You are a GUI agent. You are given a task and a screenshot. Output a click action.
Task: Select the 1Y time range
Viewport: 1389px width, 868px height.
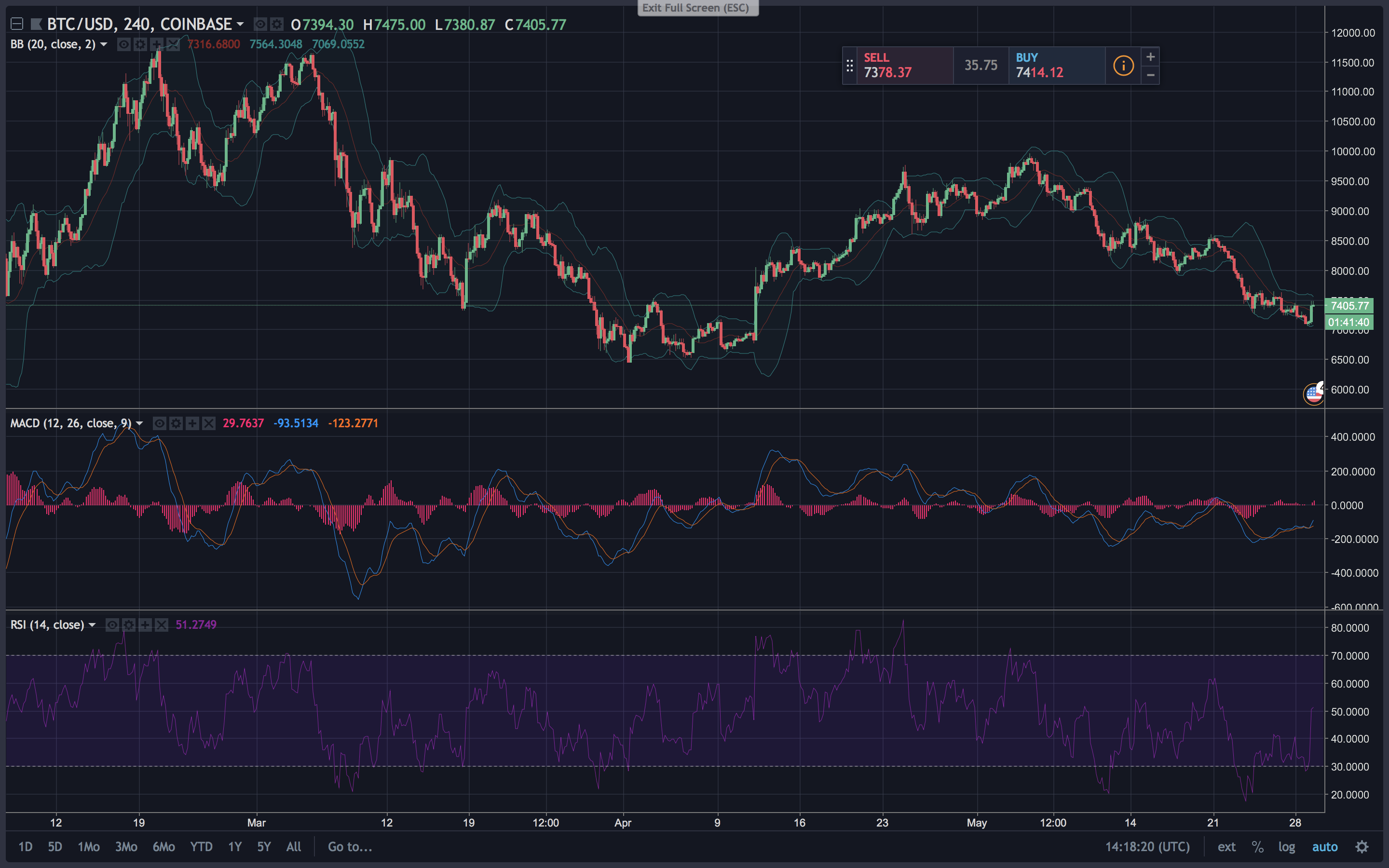pyautogui.click(x=235, y=847)
